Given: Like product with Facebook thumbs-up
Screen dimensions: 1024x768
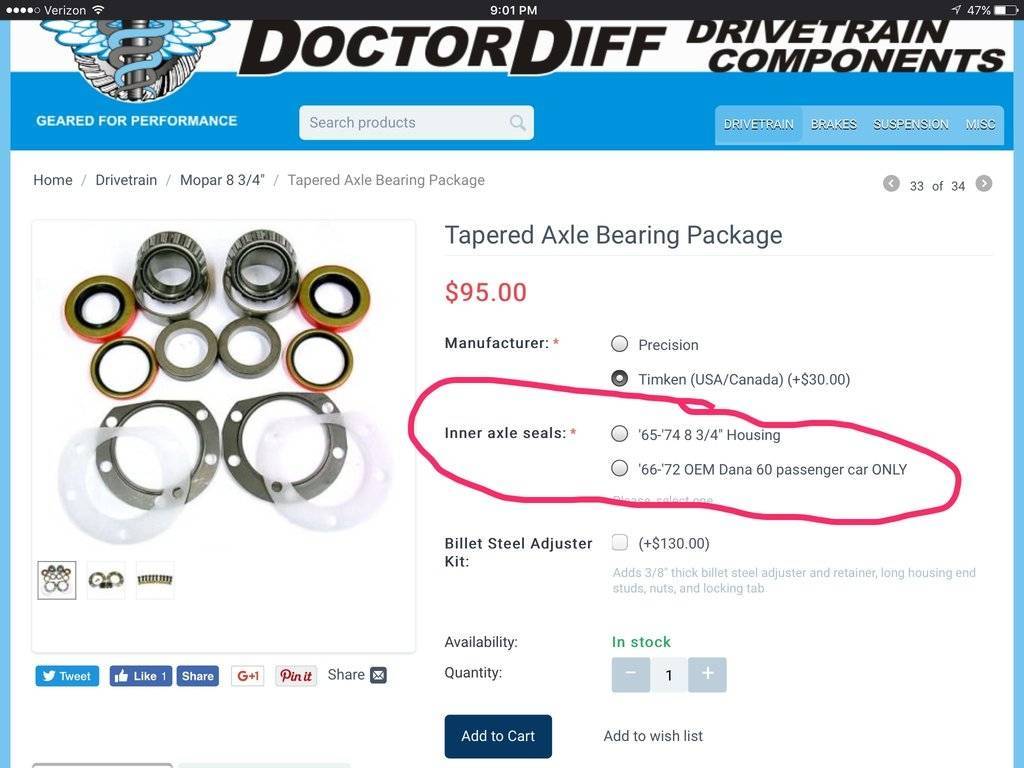Looking at the screenshot, I should (140, 676).
